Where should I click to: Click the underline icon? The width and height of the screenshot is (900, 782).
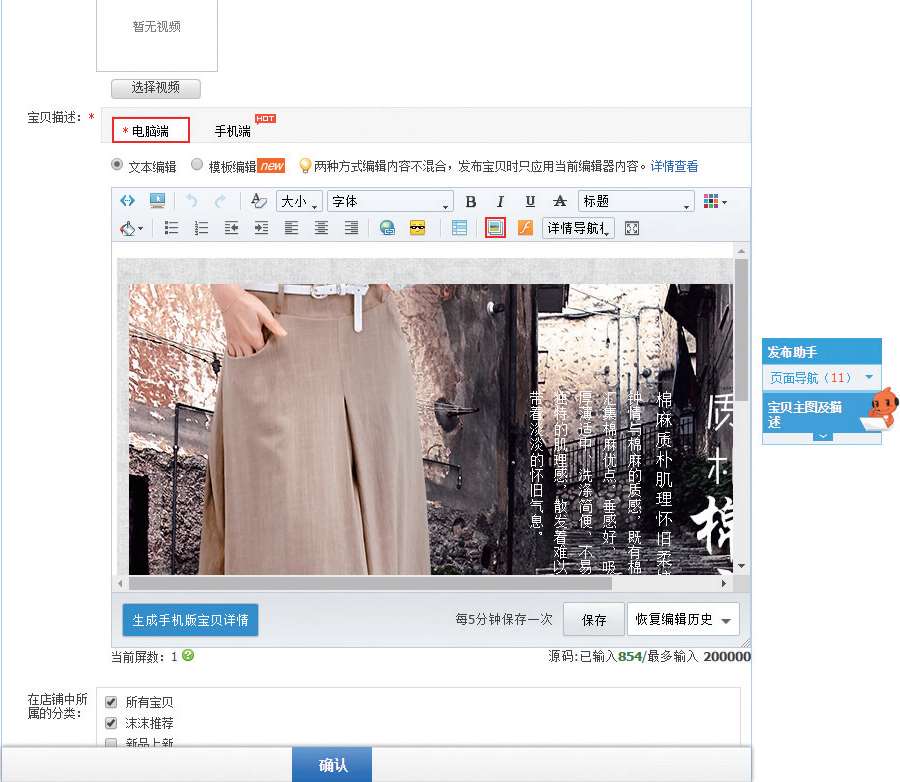[530, 202]
